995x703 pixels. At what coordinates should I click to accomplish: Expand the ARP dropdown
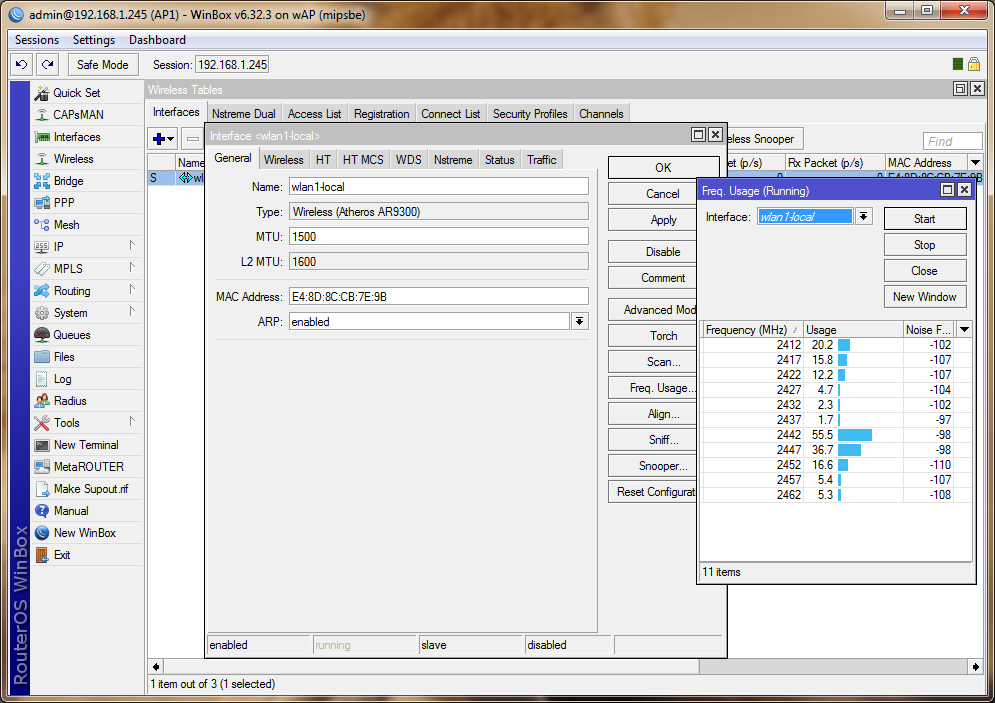pyautogui.click(x=579, y=322)
